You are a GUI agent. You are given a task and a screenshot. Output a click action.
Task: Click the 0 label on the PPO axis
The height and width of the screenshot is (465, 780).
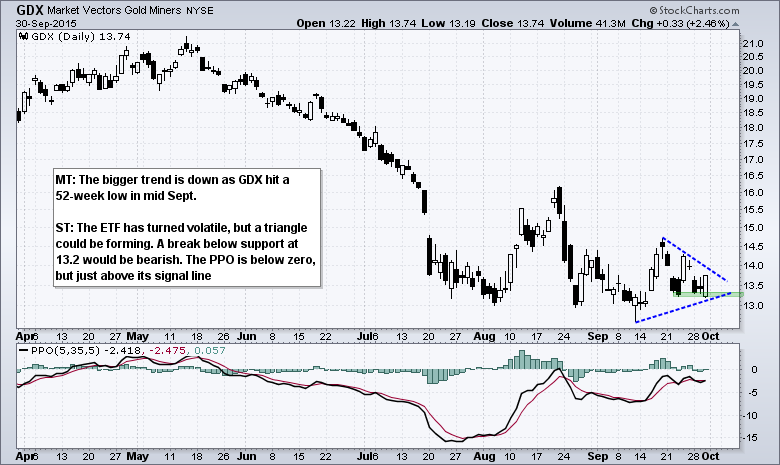click(755, 370)
